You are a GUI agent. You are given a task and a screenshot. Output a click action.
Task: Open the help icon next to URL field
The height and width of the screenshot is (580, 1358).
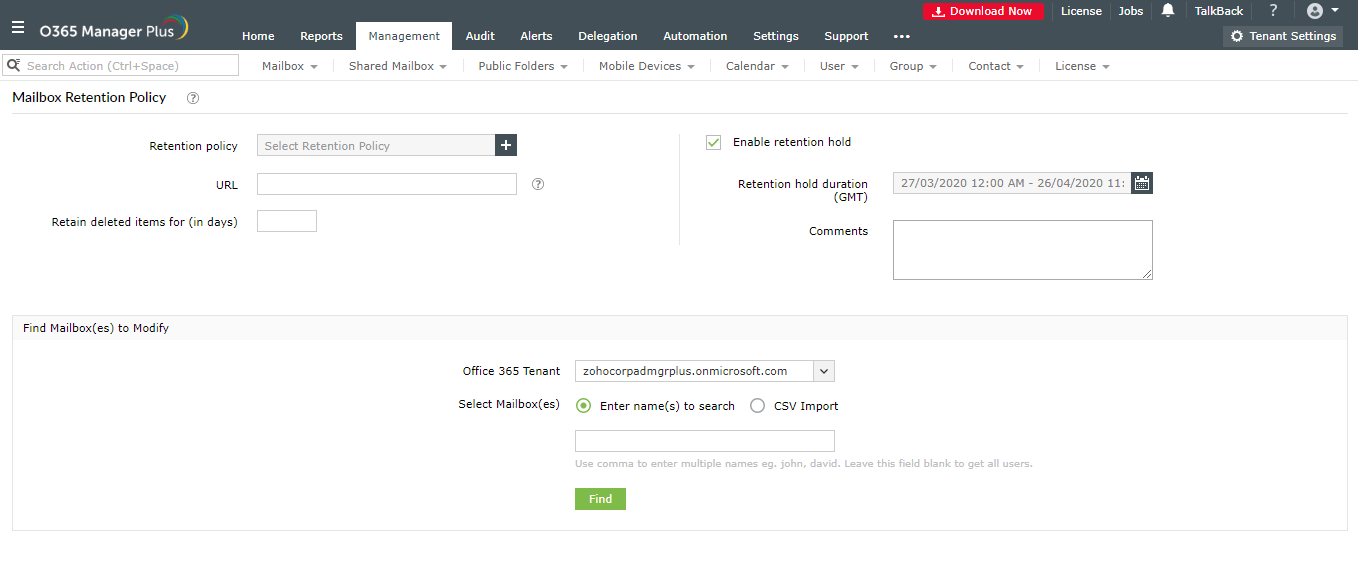point(538,184)
